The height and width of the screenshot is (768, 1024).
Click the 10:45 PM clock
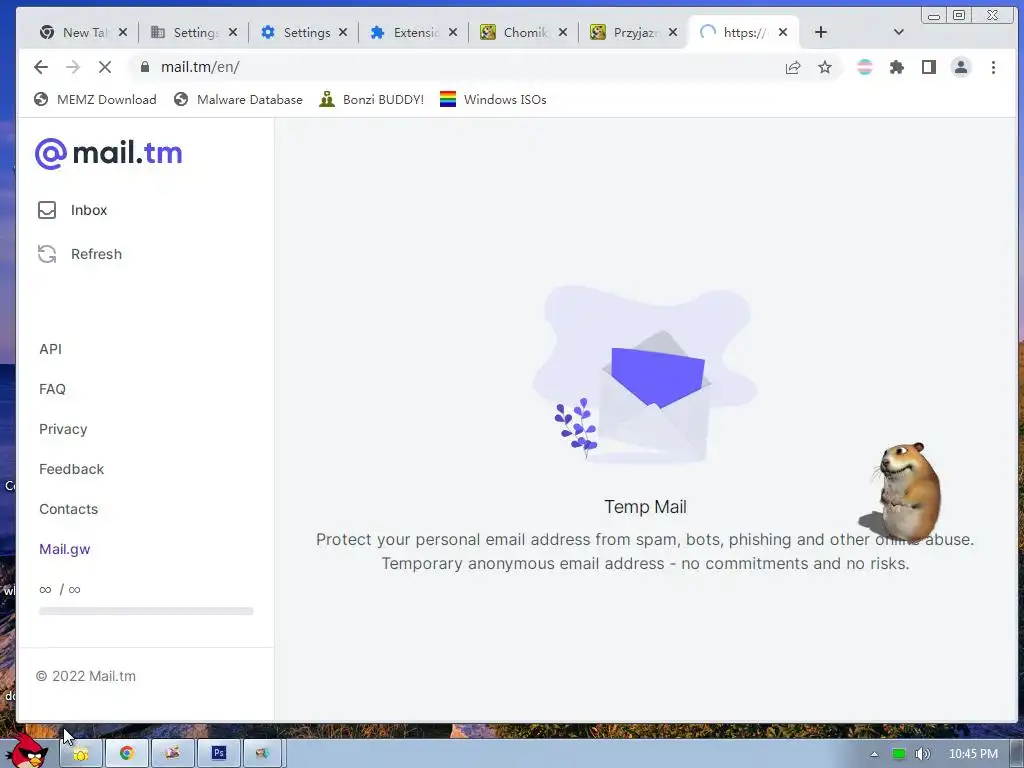pyautogui.click(x=973, y=754)
